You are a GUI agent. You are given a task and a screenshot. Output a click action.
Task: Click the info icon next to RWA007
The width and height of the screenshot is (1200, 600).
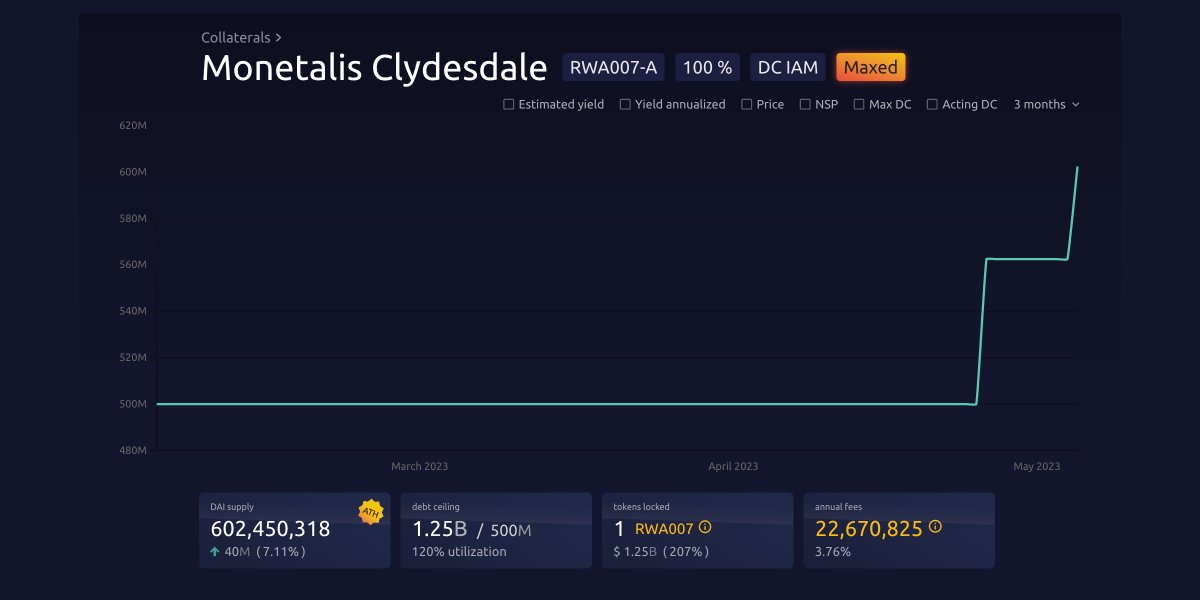pyautogui.click(x=705, y=527)
